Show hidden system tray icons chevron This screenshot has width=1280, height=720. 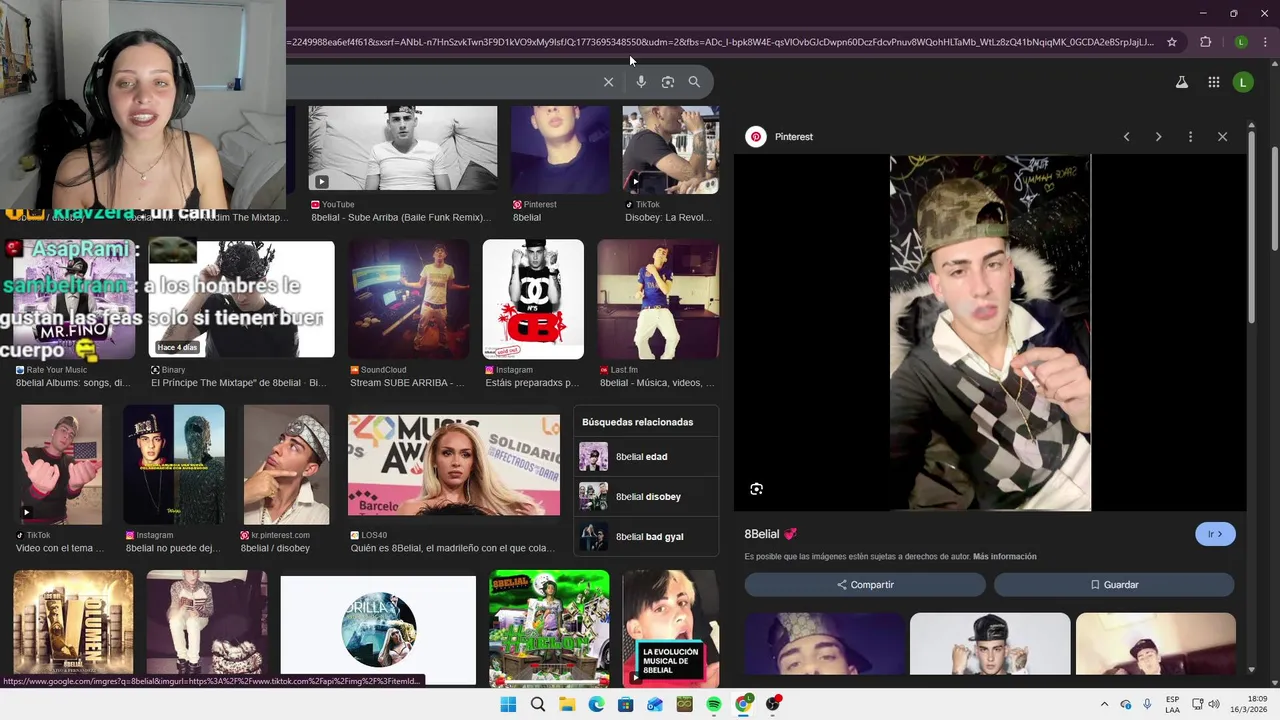[x=1104, y=704]
